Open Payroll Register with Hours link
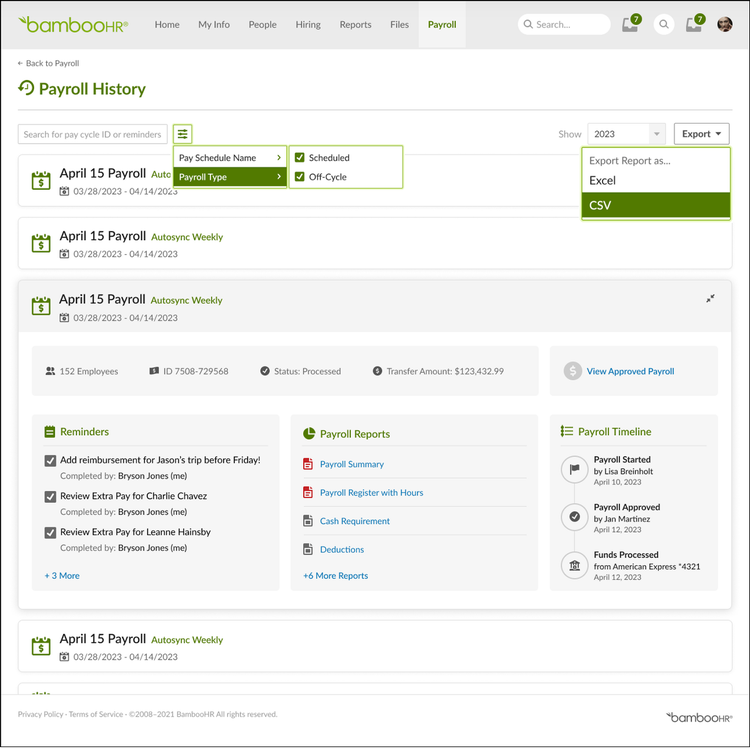This screenshot has height=748, width=750. click(x=371, y=492)
